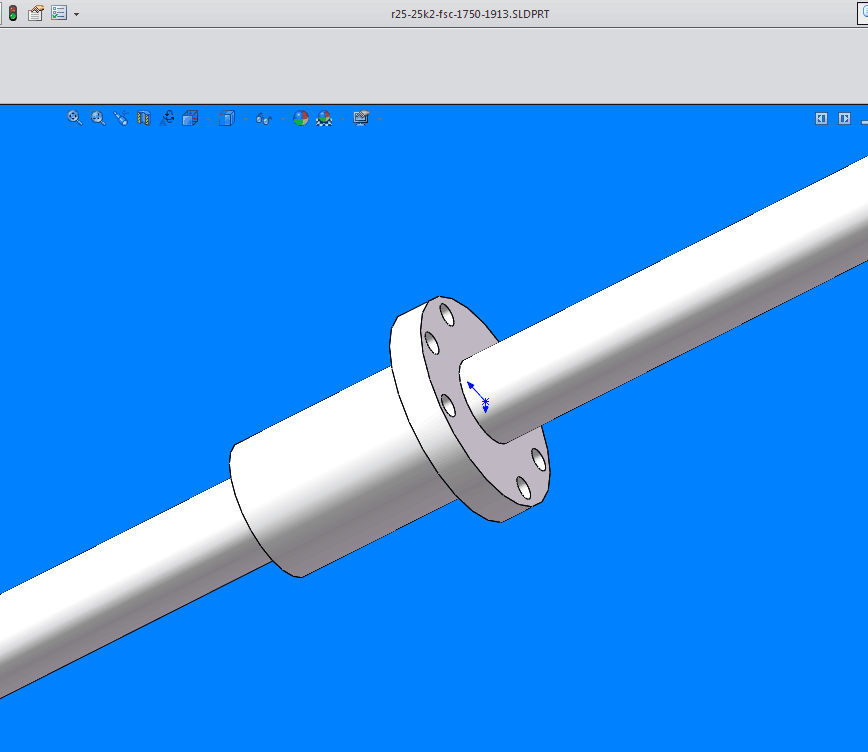Select the Zoom to Fit tool

tap(74, 118)
